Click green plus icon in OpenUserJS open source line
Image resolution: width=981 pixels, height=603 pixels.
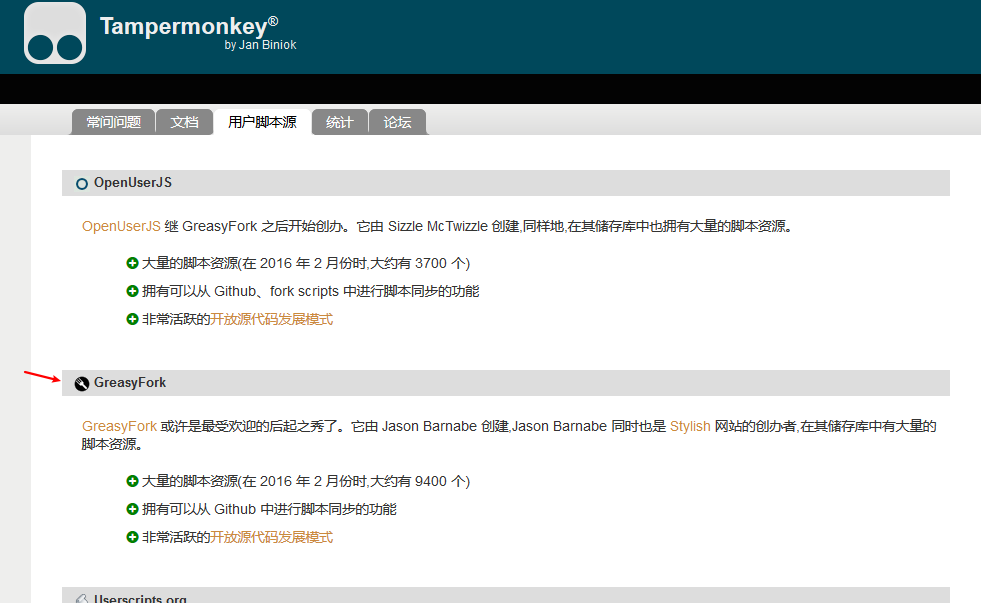pyautogui.click(x=132, y=319)
